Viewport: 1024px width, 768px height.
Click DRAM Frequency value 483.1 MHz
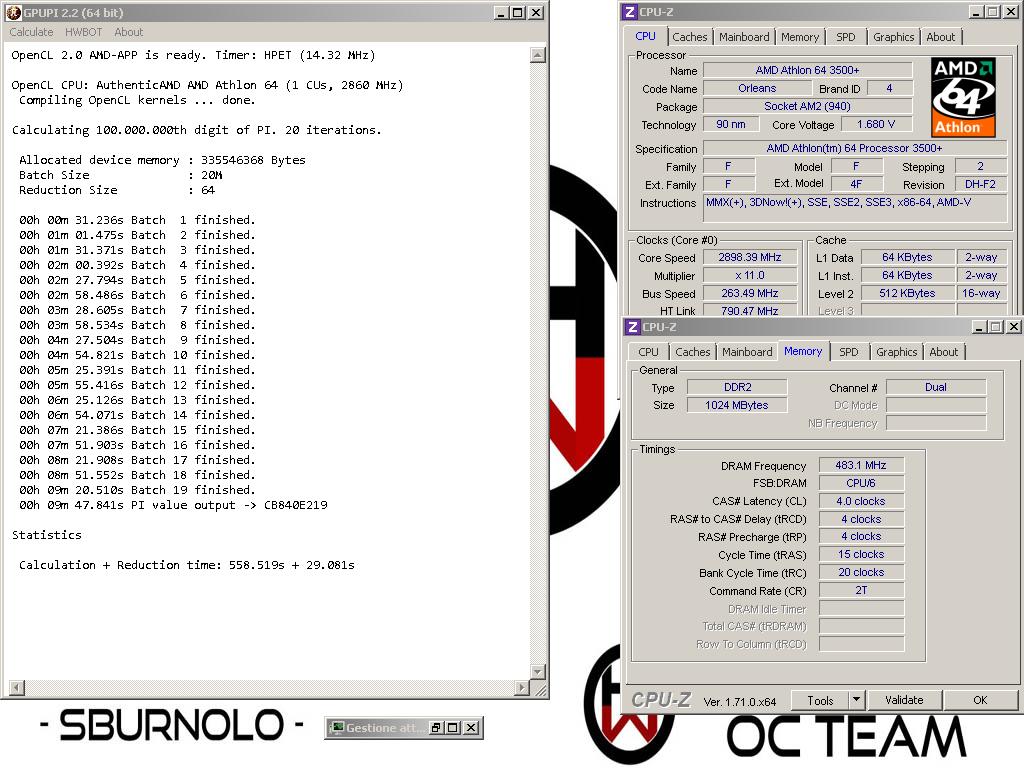point(861,465)
